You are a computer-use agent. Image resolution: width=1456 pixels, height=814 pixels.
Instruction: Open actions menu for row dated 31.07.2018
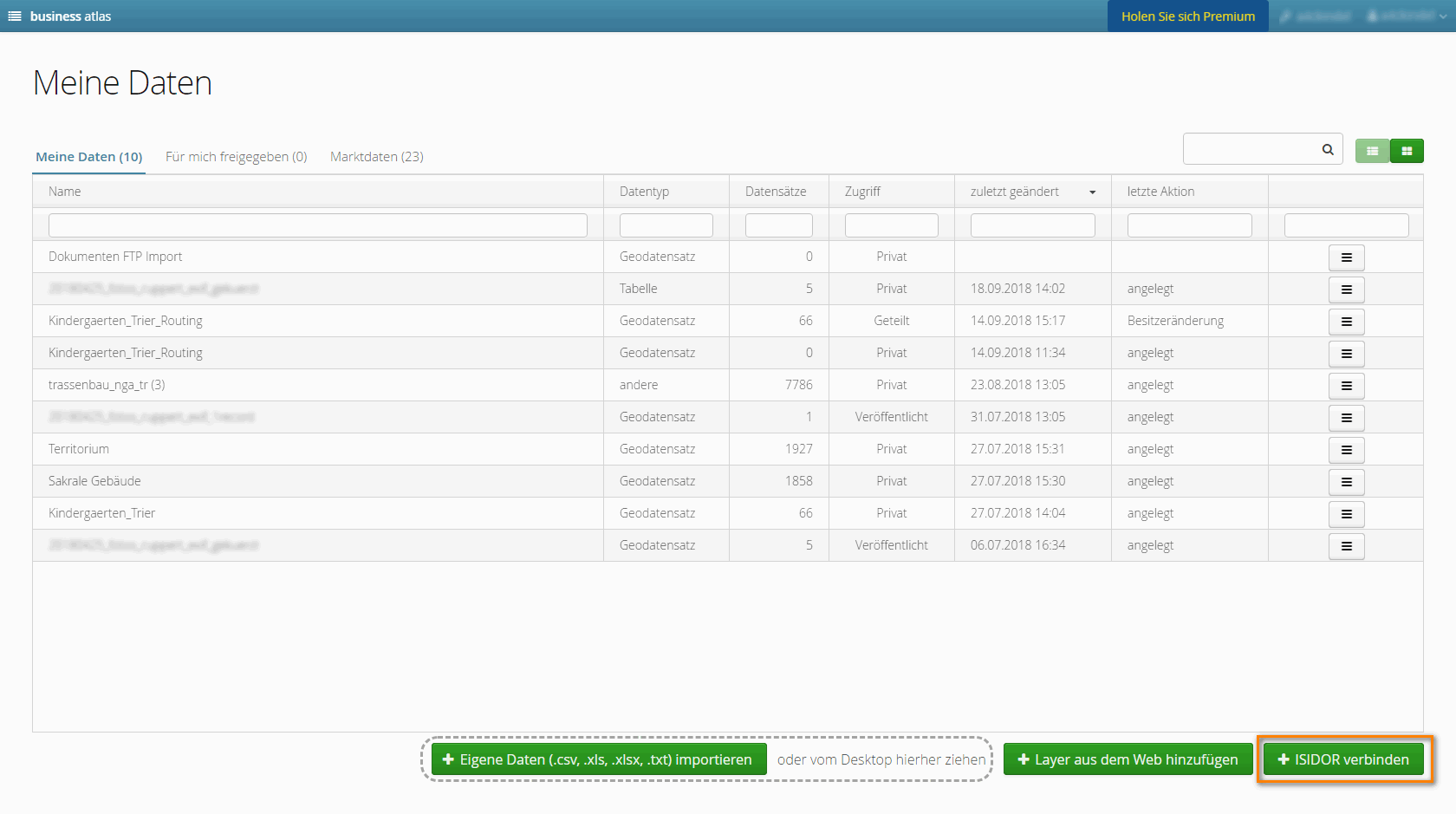coord(1346,418)
